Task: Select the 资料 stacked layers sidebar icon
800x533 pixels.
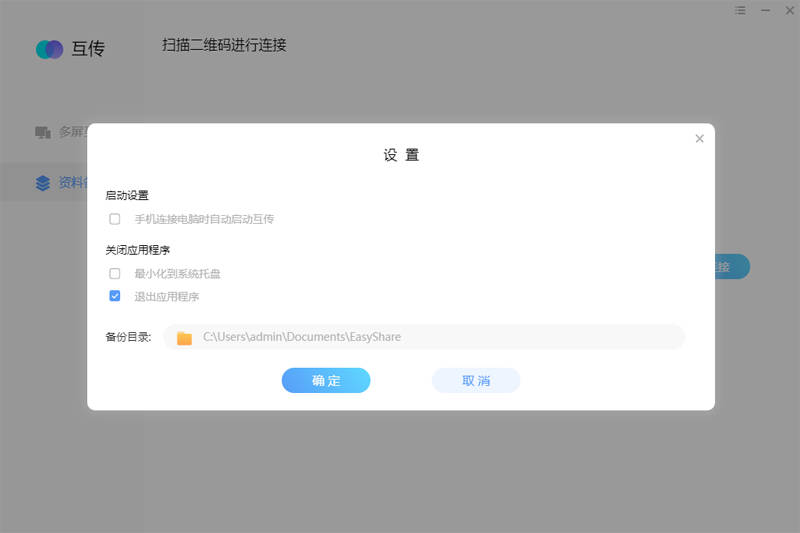Action: tap(43, 183)
